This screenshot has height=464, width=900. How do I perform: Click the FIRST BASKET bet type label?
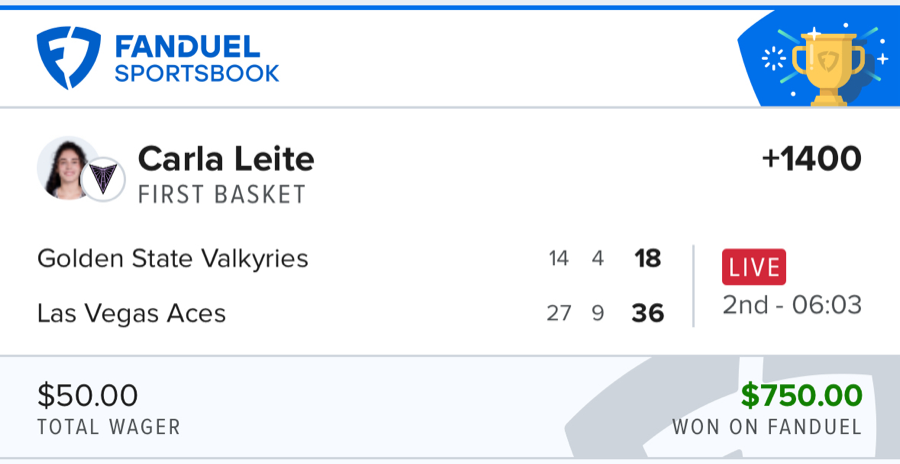[x=221, y=194]
